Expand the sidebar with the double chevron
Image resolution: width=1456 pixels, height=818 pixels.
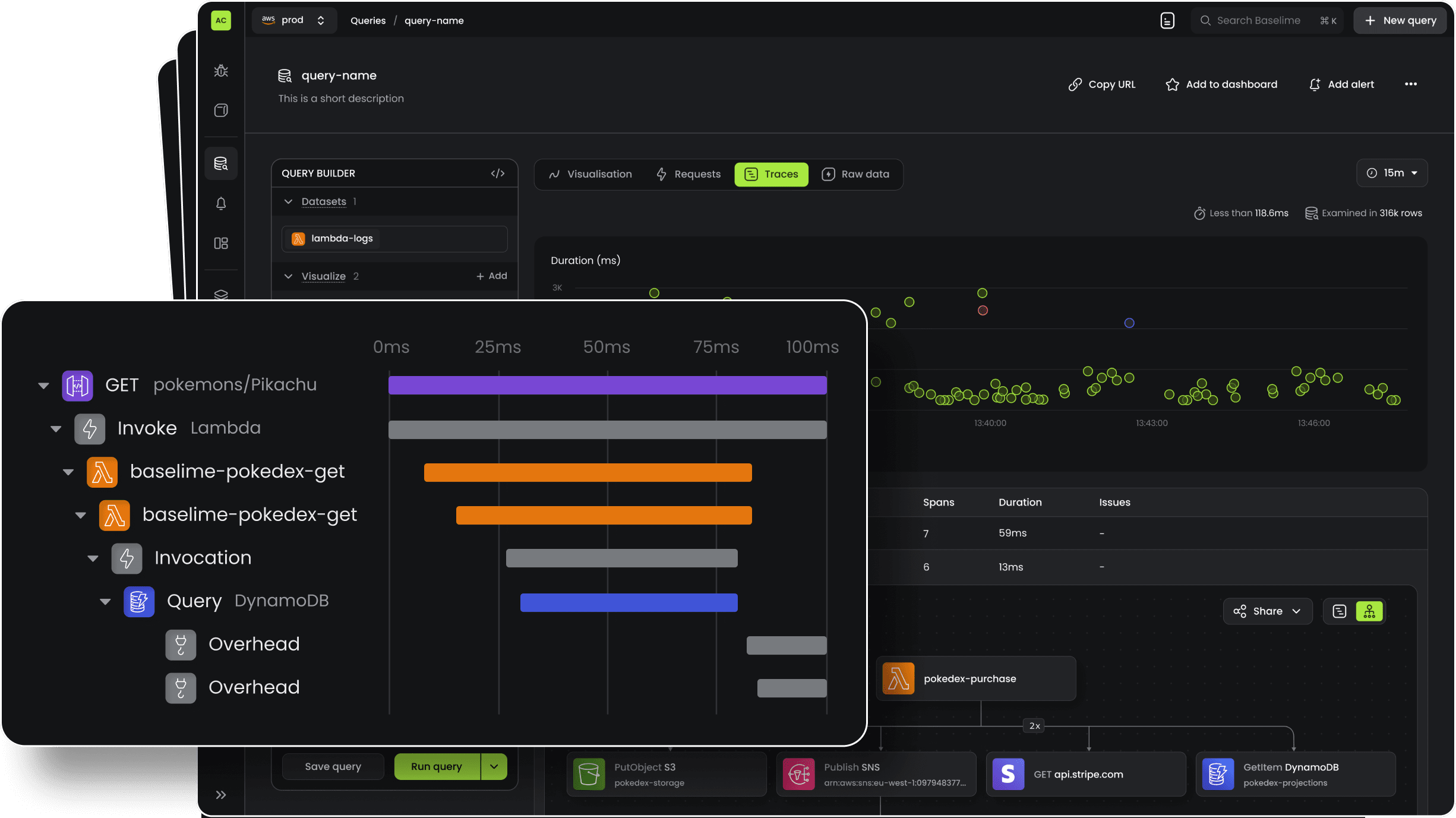221,795
